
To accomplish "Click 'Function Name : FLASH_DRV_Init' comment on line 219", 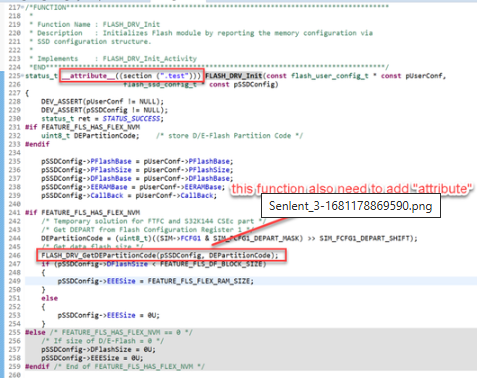I will 99,24.
